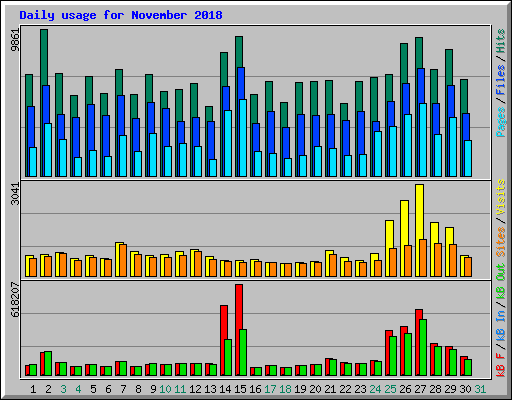Click the yellow Visits bar for day 26
512x400 pixels.
click(x=404, y=223)
